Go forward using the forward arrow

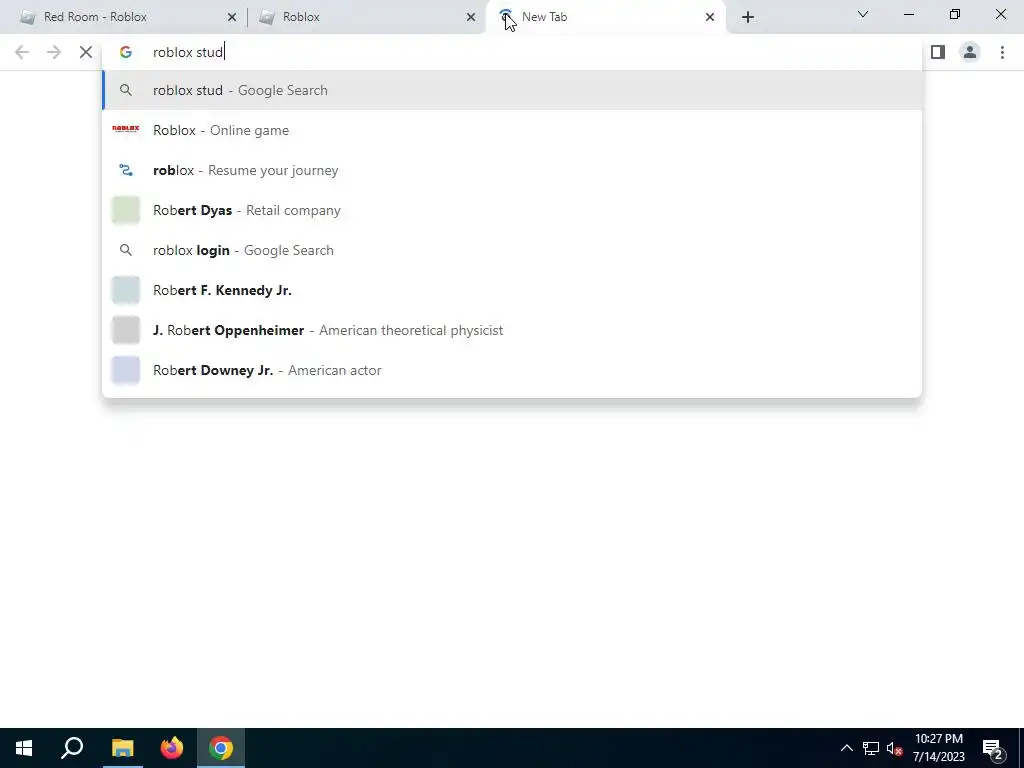[x=54, y=52]
